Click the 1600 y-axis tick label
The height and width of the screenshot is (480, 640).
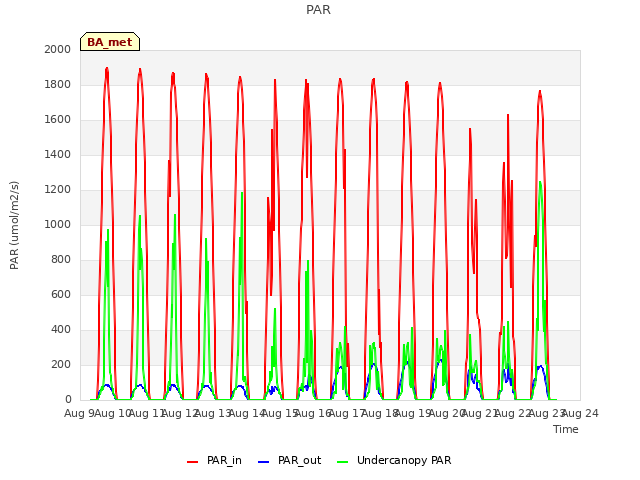58,120
